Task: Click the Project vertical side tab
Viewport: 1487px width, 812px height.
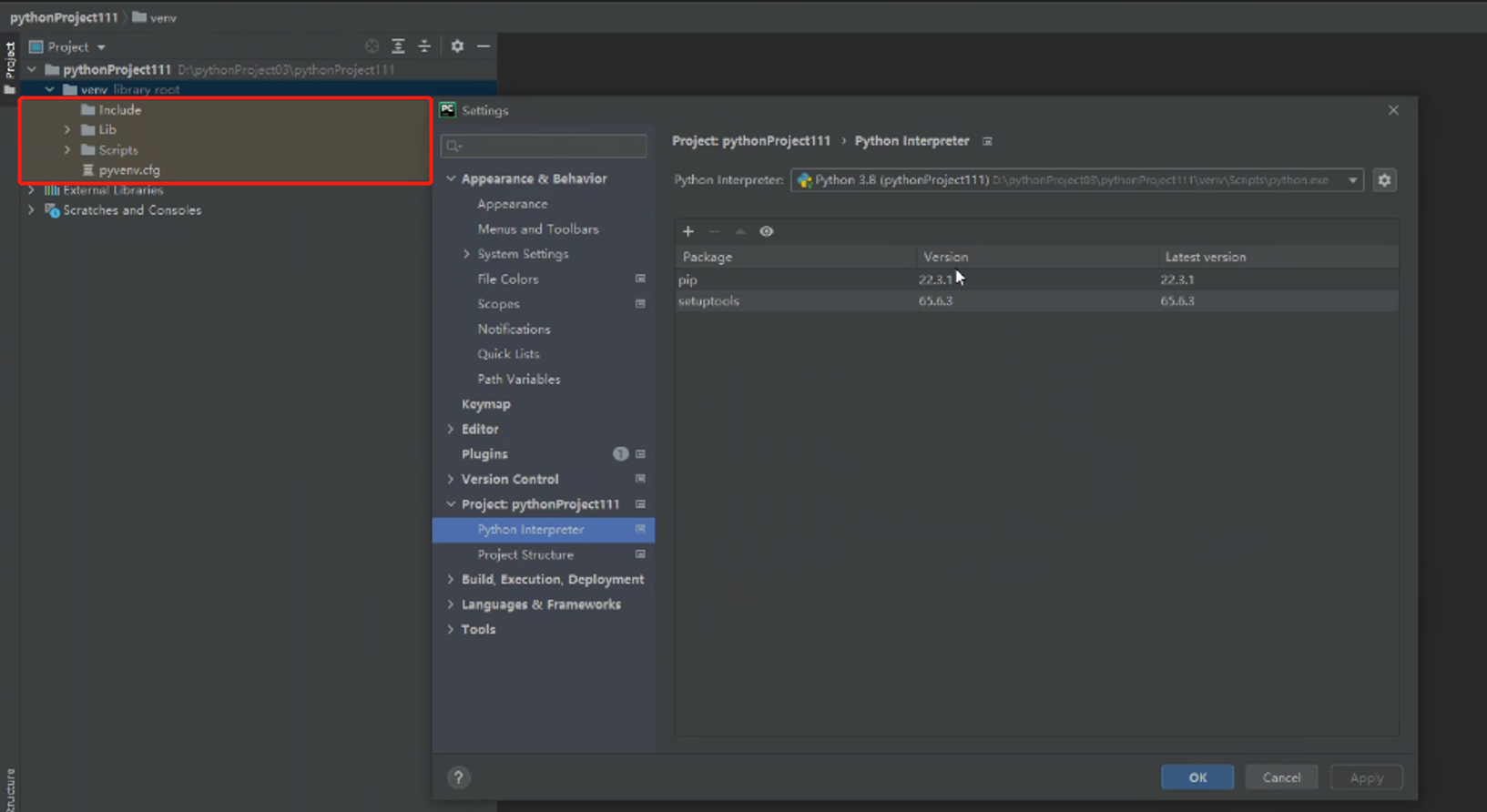Action: [x=10, y=66]
